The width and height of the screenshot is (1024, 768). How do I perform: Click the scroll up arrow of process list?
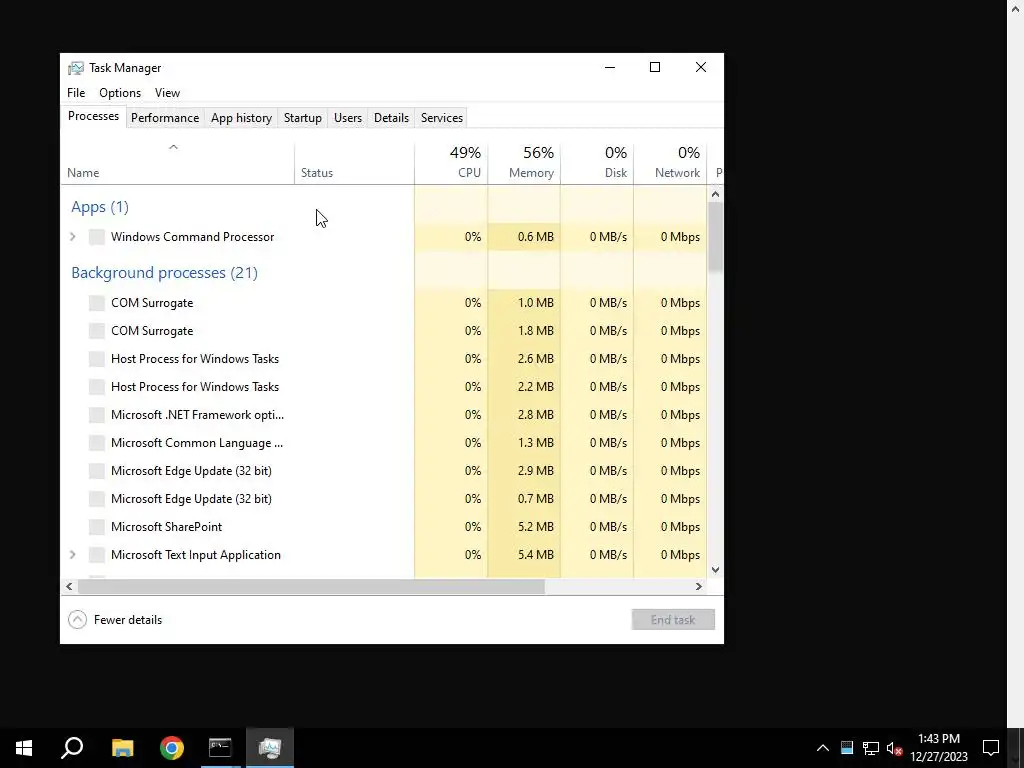pyautogui.click(x=715, y=194)
